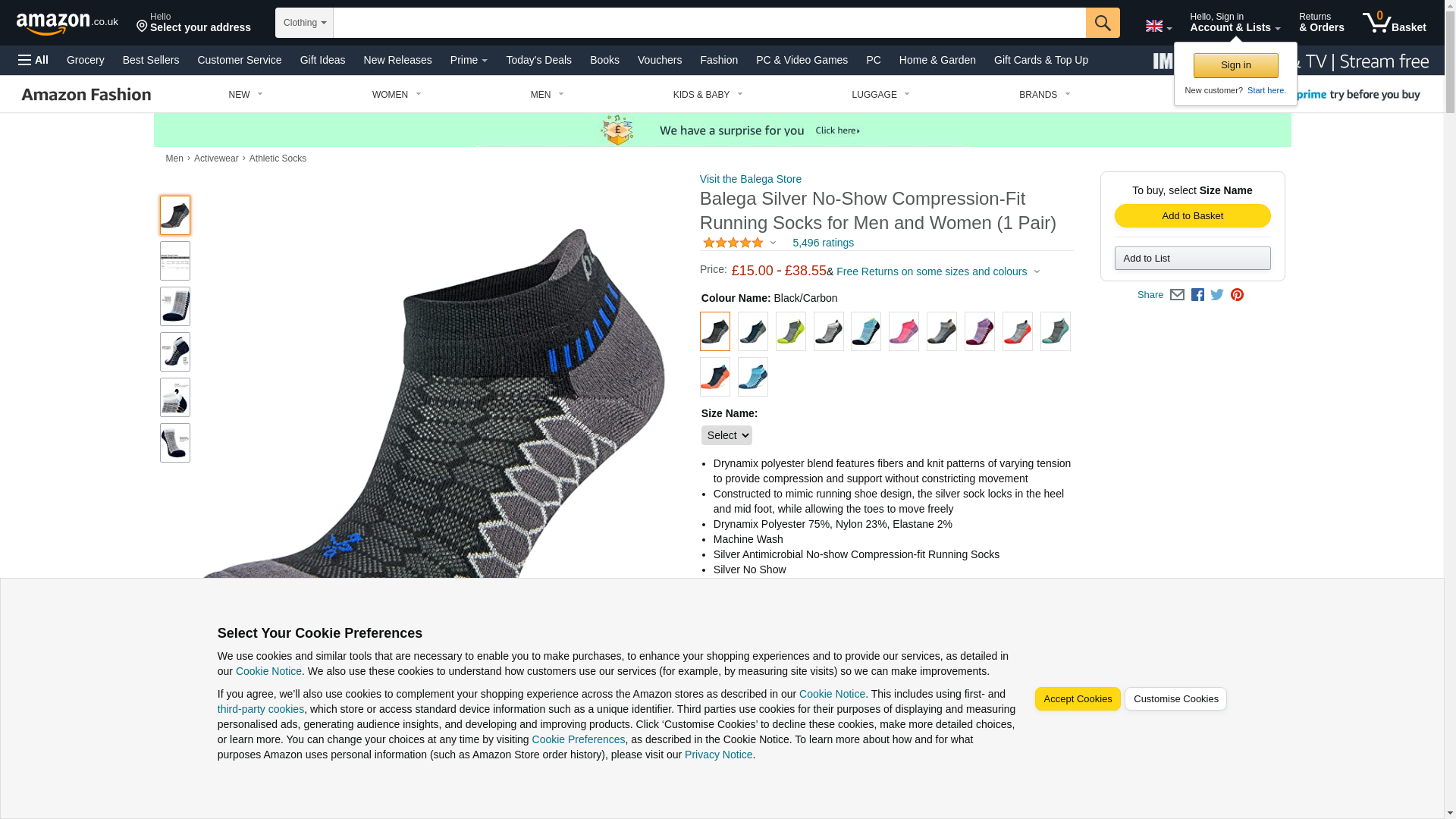Click the Amazon.co.uk logo
The image size is (1456, 819).
coord(67,24)
